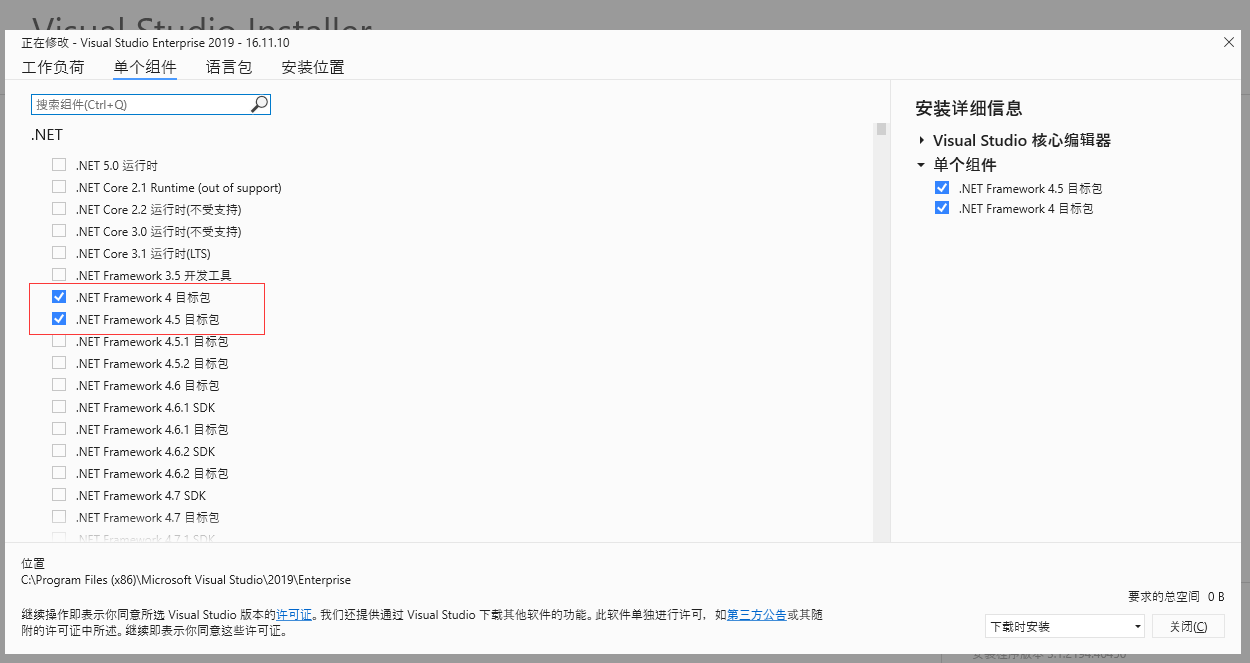Screen dimensions: 1250x663
Task: Click the component list scrollbar thumb
Action: point(881,129)
